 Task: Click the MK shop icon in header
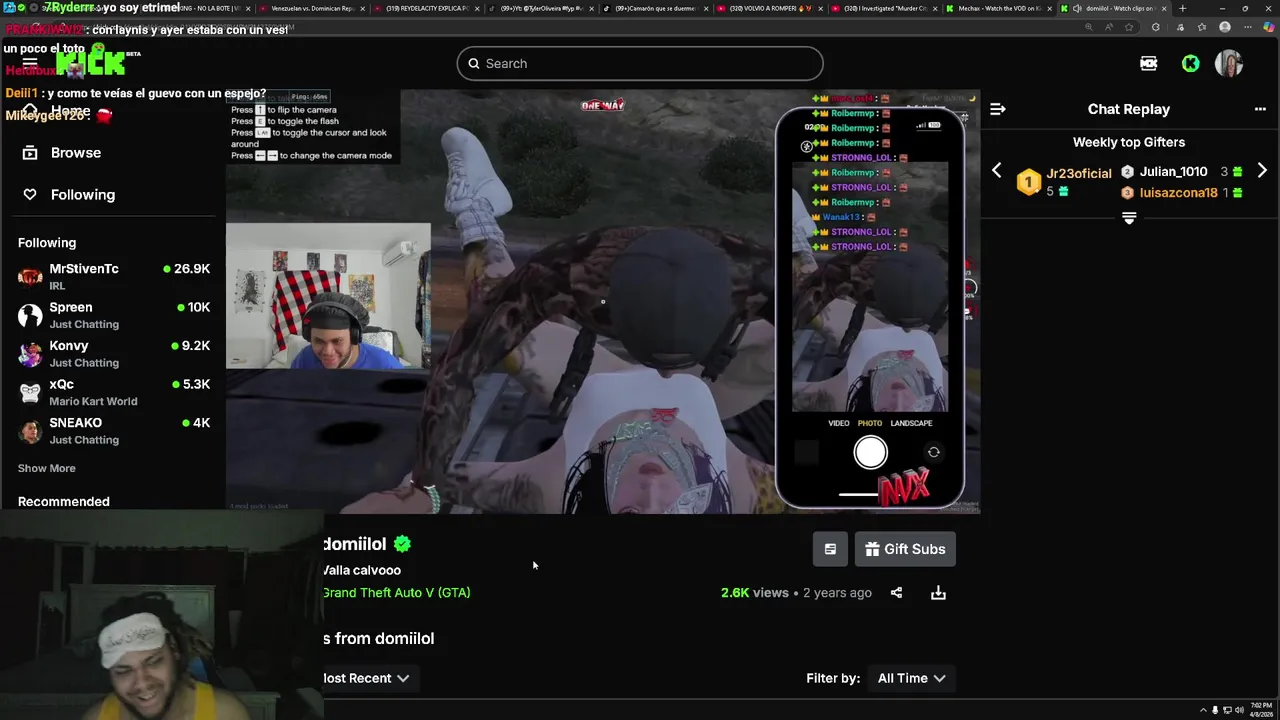click(x=1148, y=63)
